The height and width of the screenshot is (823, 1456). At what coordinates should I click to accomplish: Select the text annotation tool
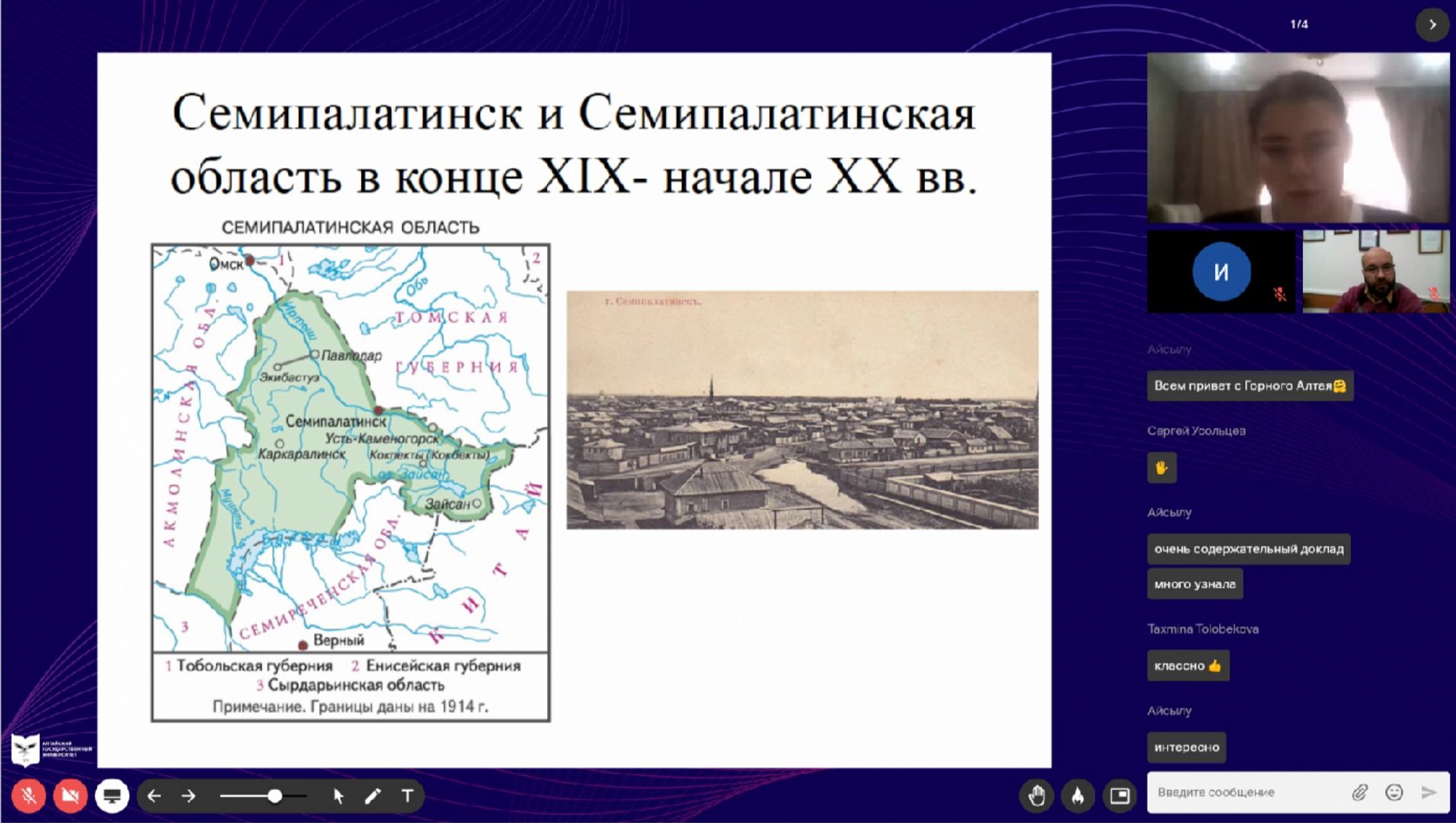[408, 796]
